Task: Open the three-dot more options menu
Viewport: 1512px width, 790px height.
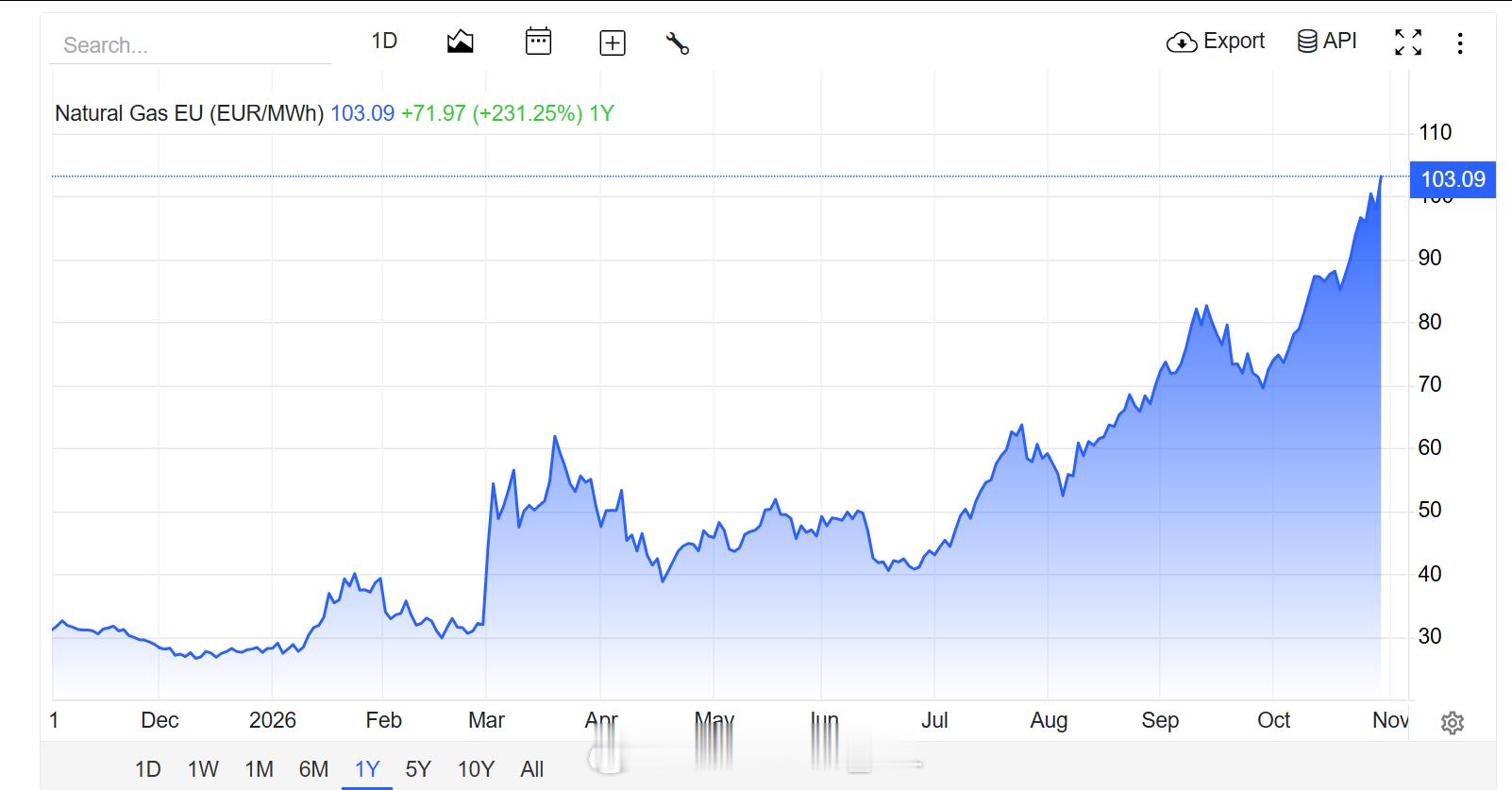Action: [1460, 42]
